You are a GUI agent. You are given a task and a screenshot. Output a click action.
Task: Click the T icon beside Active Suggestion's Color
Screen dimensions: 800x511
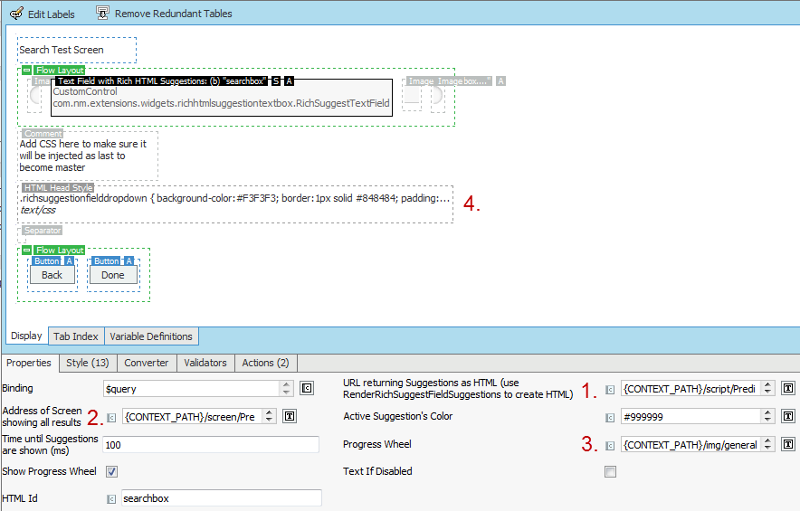point(788,416)
